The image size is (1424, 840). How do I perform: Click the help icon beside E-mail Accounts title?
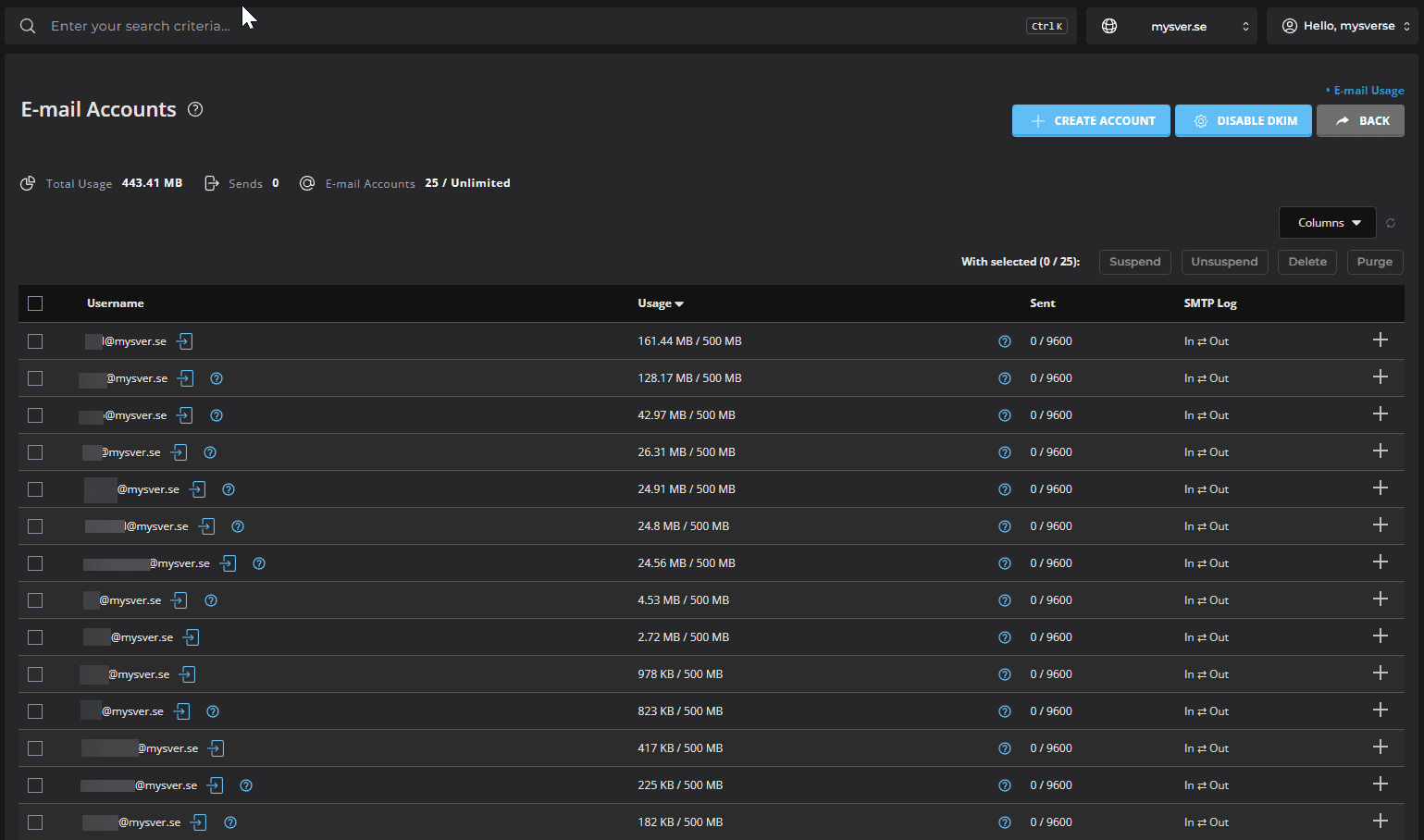(x=195, y=109)
